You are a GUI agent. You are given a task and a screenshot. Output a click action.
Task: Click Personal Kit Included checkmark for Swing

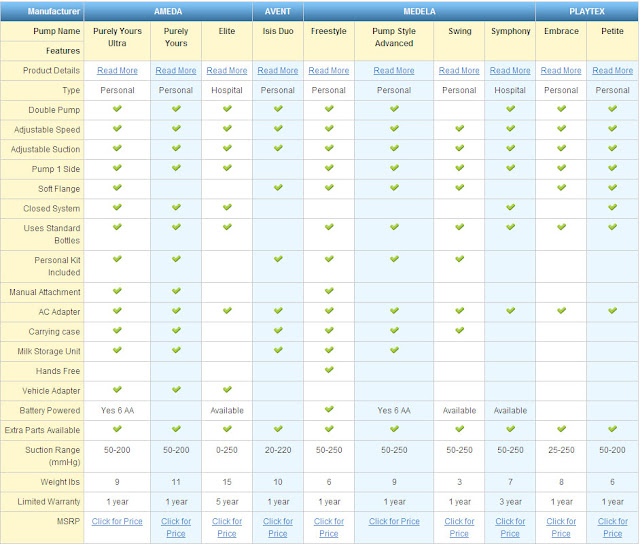(x=459, y=259)
